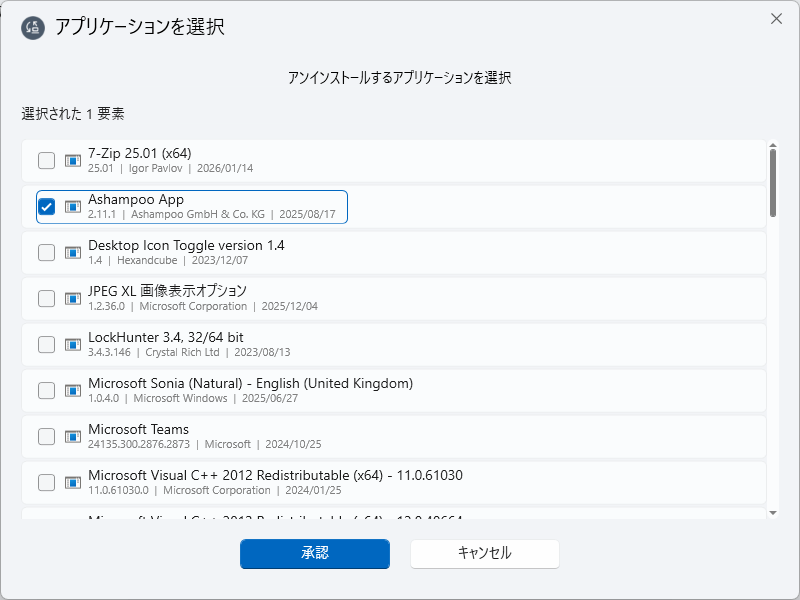Click the dialog's title bar app icon

pos(33,27)
